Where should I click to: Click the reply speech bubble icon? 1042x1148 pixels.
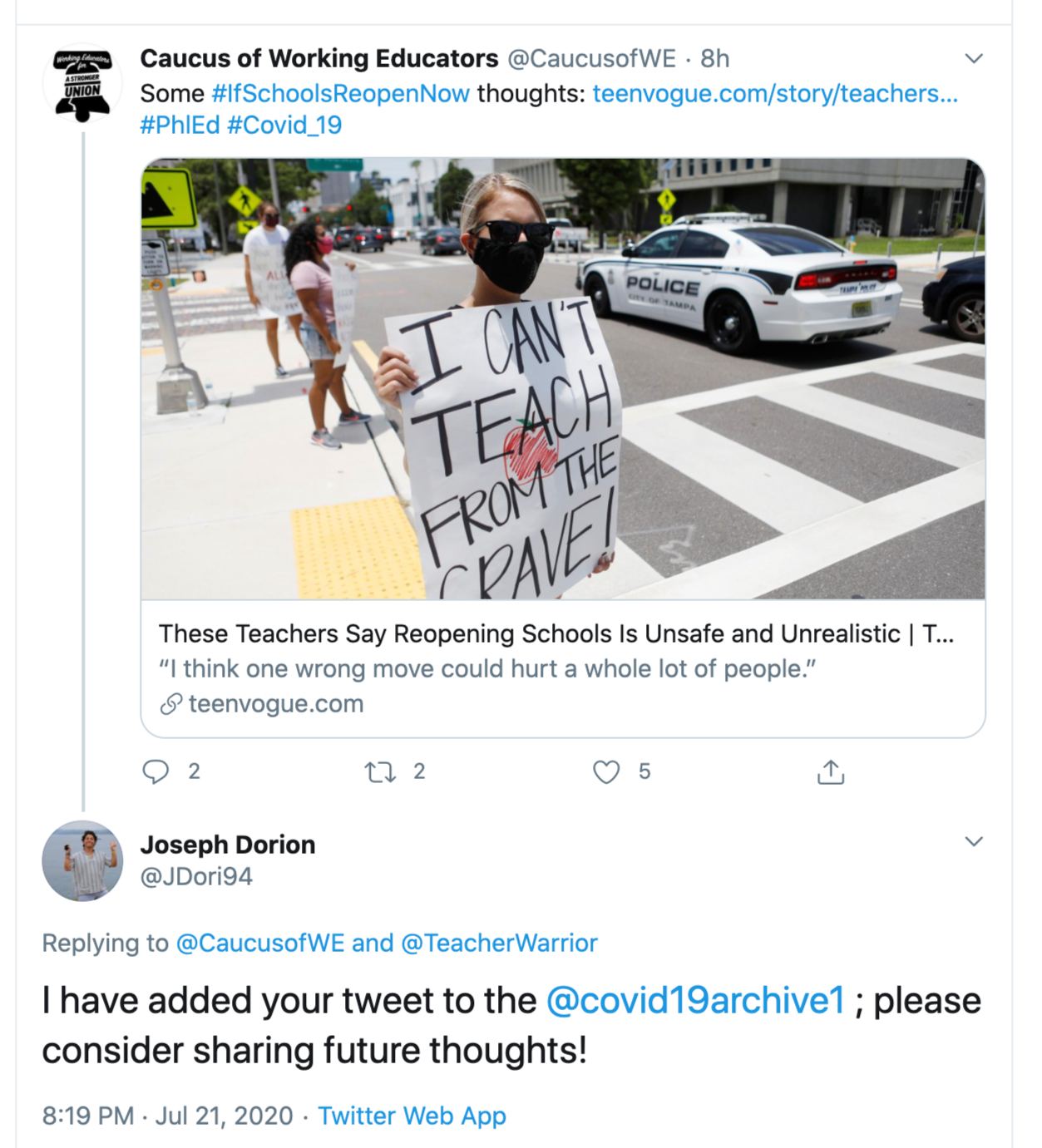tap(156, 771)
